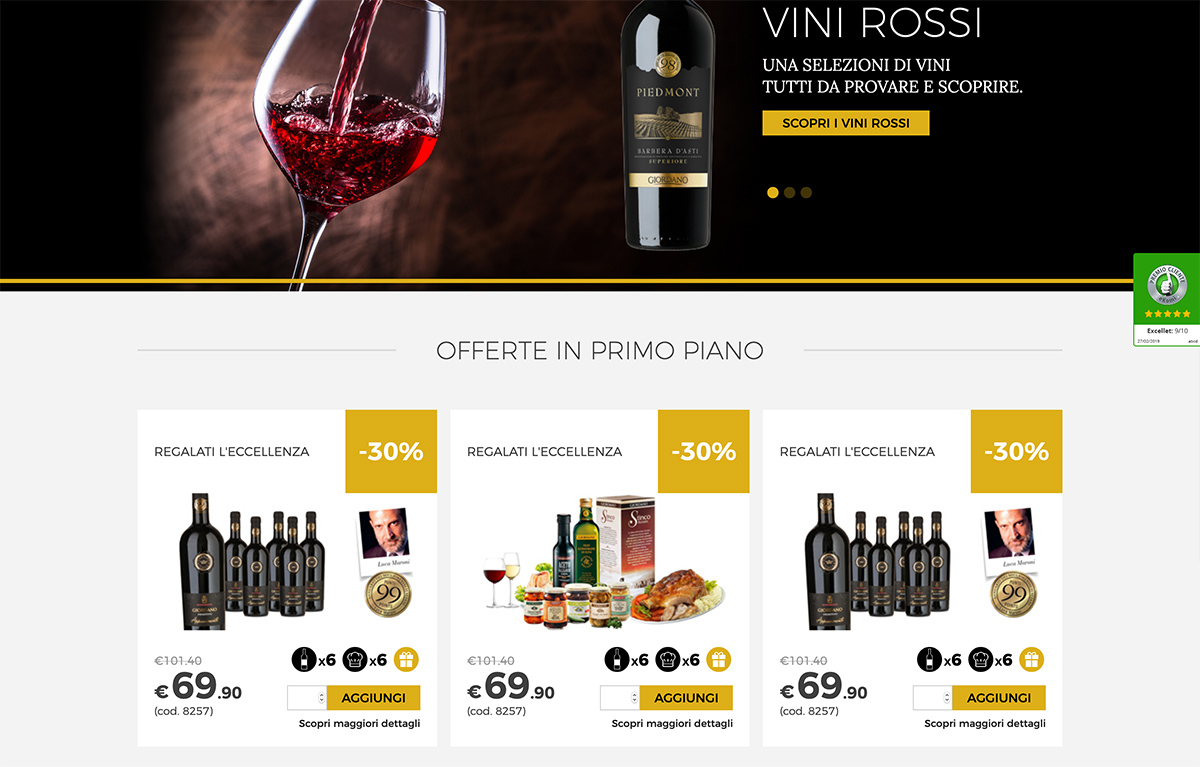Adjust quantity stepper on first product card
Screen dimensions: 1200x767
click(307, 698)
